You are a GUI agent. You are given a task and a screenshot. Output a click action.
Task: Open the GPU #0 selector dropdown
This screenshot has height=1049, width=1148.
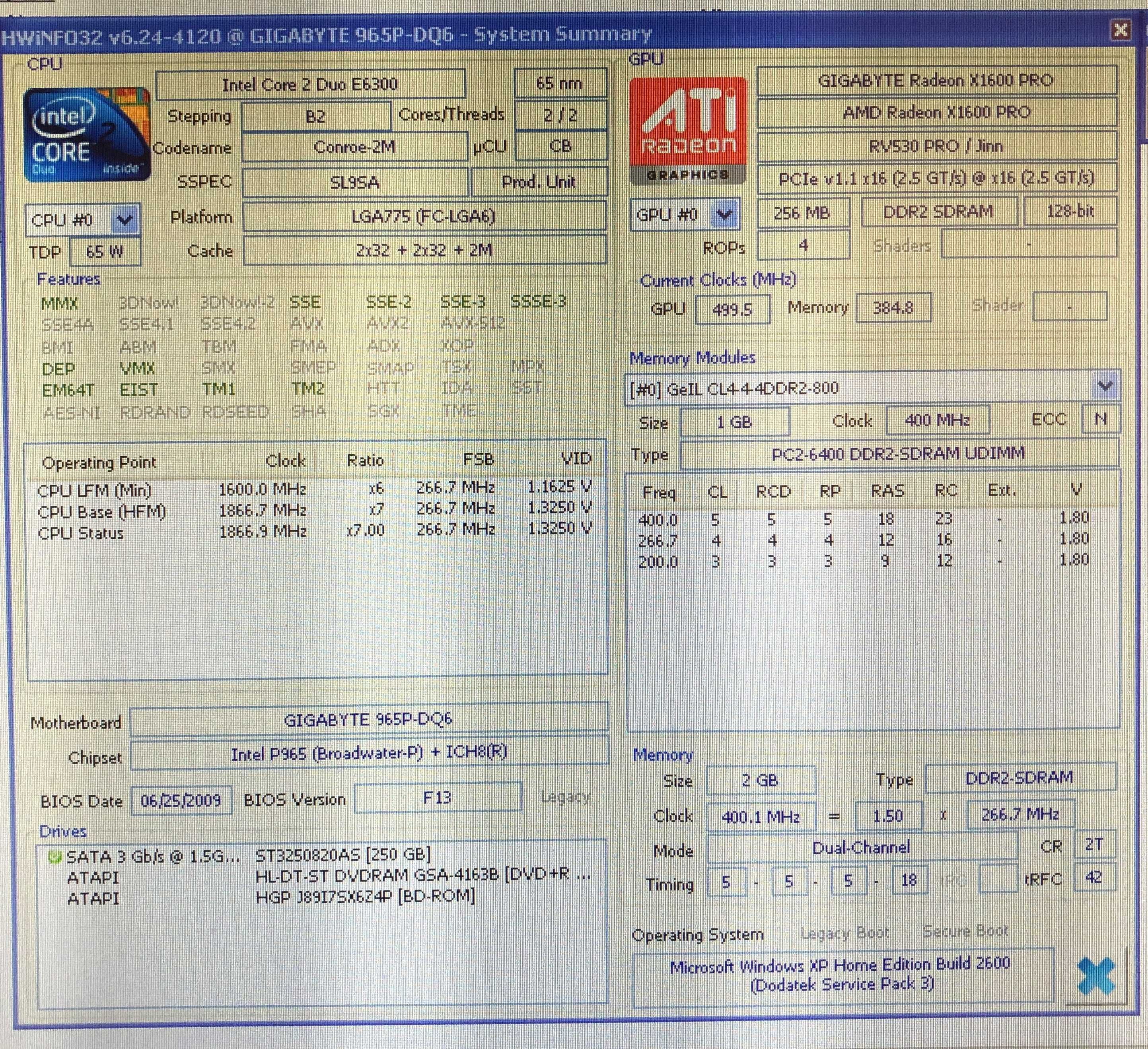[x=724, y=215]
